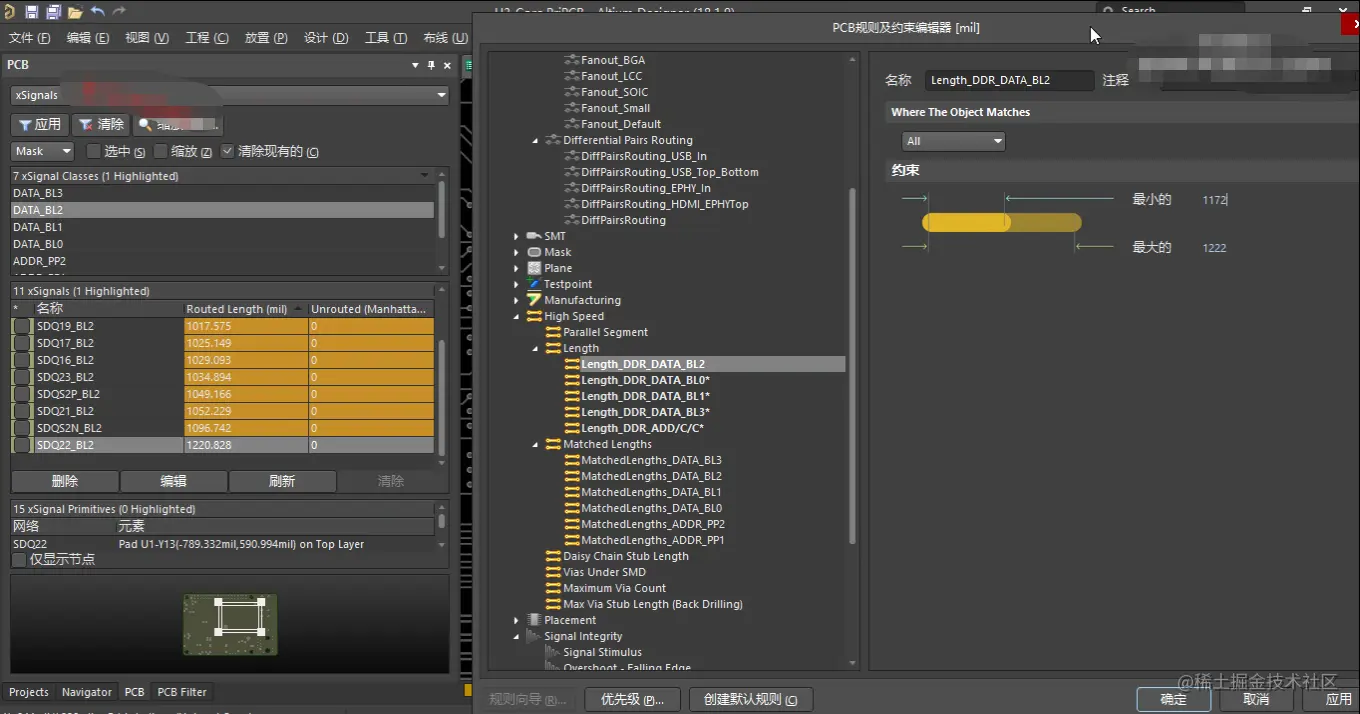Click the 创建默认规则 button

coord(751,699)
